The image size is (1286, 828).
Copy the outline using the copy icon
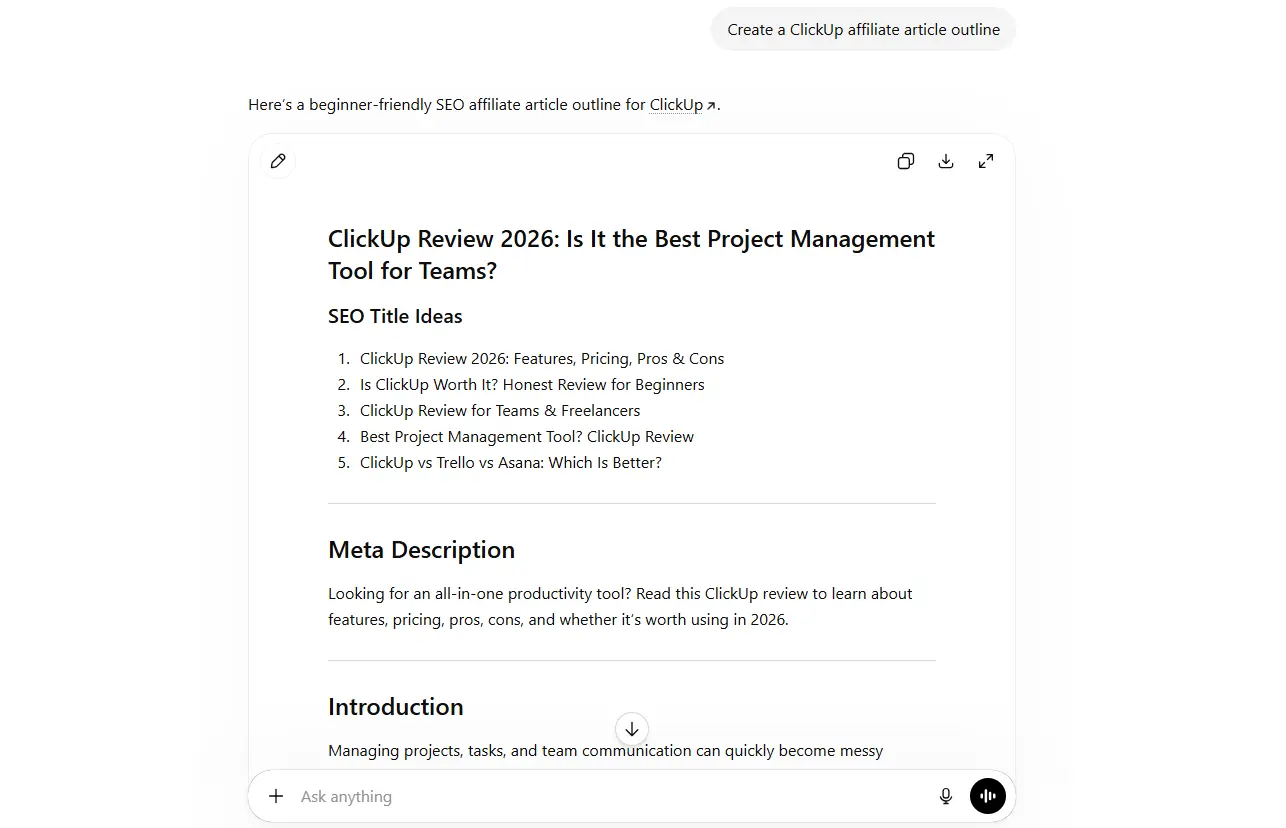pyautogui.click(x=906, y=161)
